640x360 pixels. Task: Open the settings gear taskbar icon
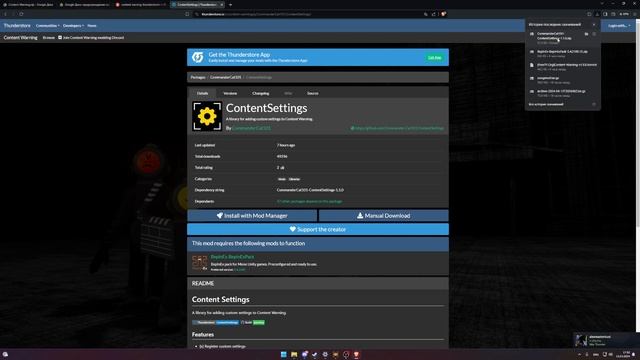[x=325, y=354]
